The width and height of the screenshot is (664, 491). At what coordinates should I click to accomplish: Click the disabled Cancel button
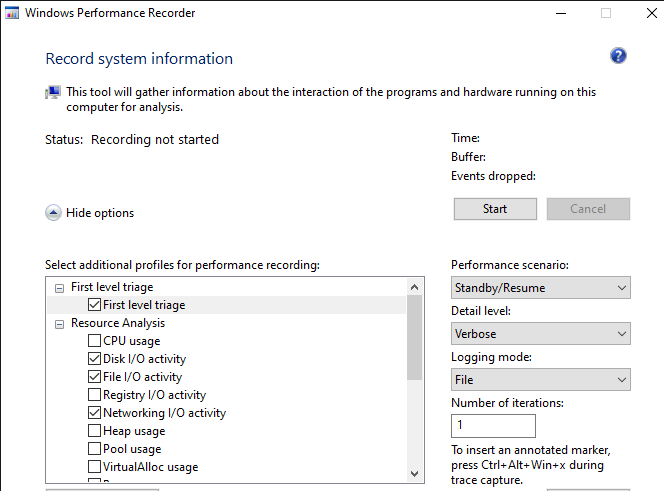pos(588,209)
